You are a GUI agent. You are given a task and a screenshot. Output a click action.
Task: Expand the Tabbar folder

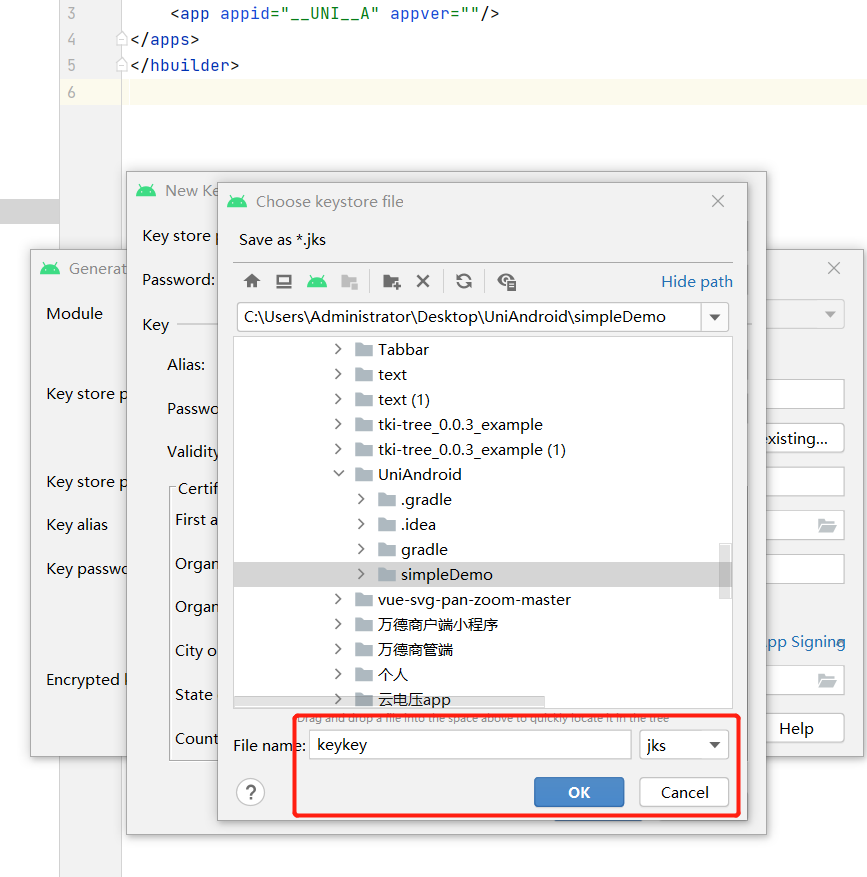(338, 349)
